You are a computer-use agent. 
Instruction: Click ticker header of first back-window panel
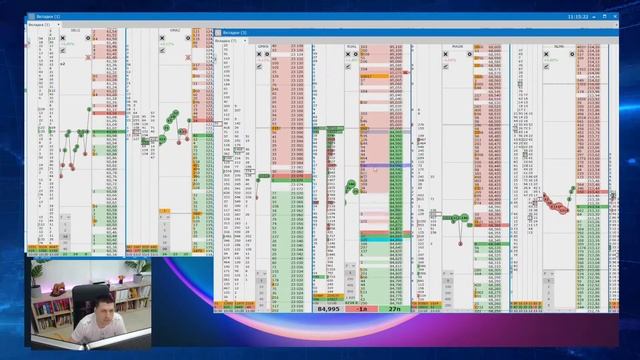[x=76, y=31]
